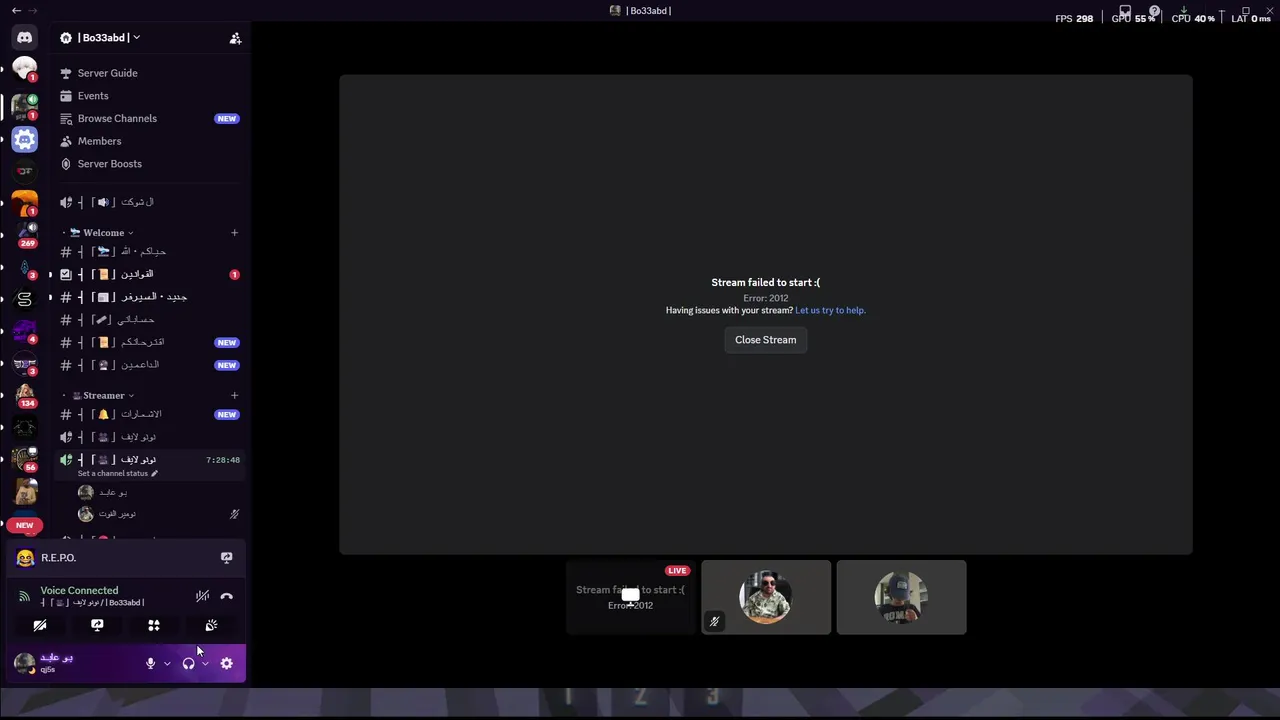This screenshot has width=1280, height=720.
Task: Open the Events calendar item
Action: (x=150, y=96)
